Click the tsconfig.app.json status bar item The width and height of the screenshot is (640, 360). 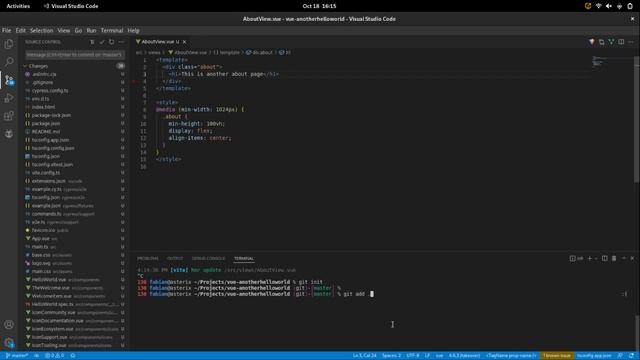tap(594, 356)
